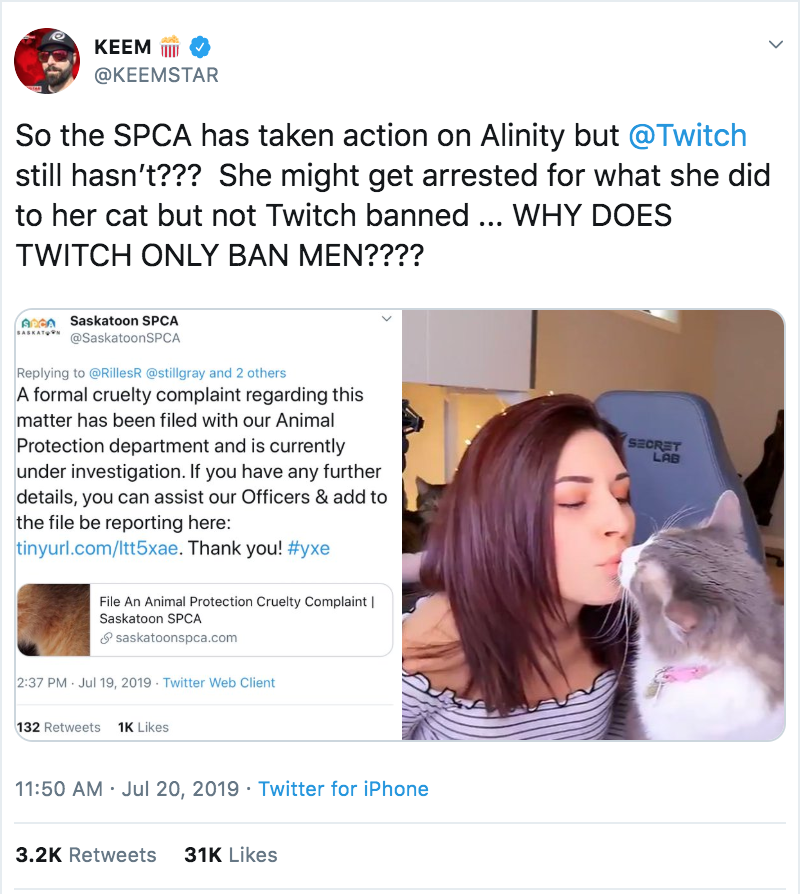800x894 pixels.
Task: Click the Twitter Web Client link
Action: 219,682
